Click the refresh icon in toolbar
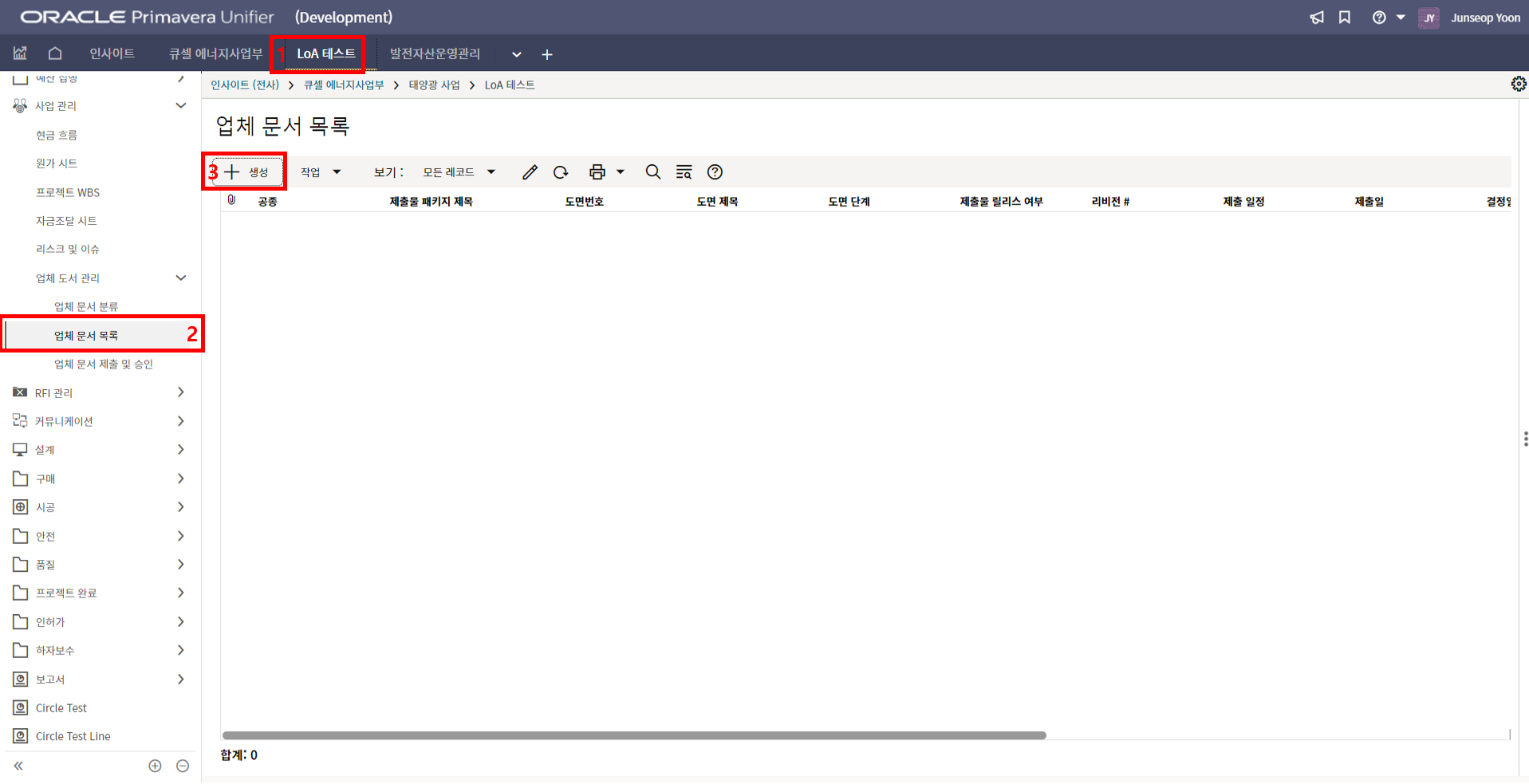This screenshot has width=1529, height=784. pyautogui.click(x=561, y=172)
